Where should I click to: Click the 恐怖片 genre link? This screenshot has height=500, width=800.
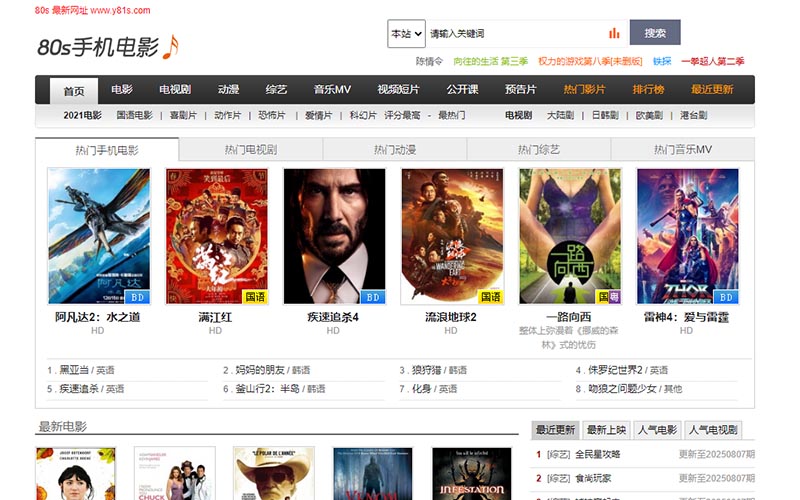(x=271, y=115)
